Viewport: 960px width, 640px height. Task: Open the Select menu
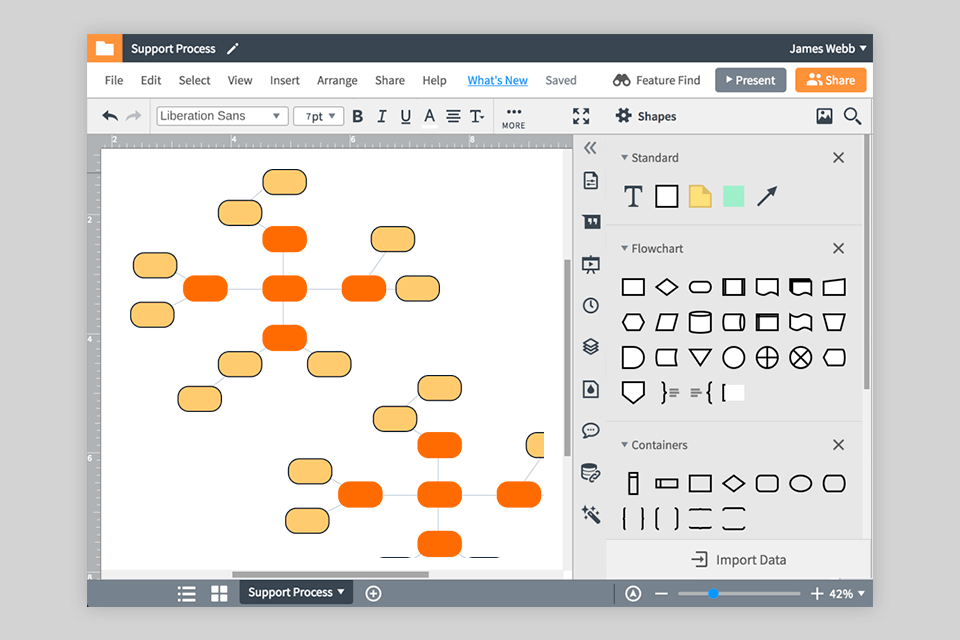195,80
